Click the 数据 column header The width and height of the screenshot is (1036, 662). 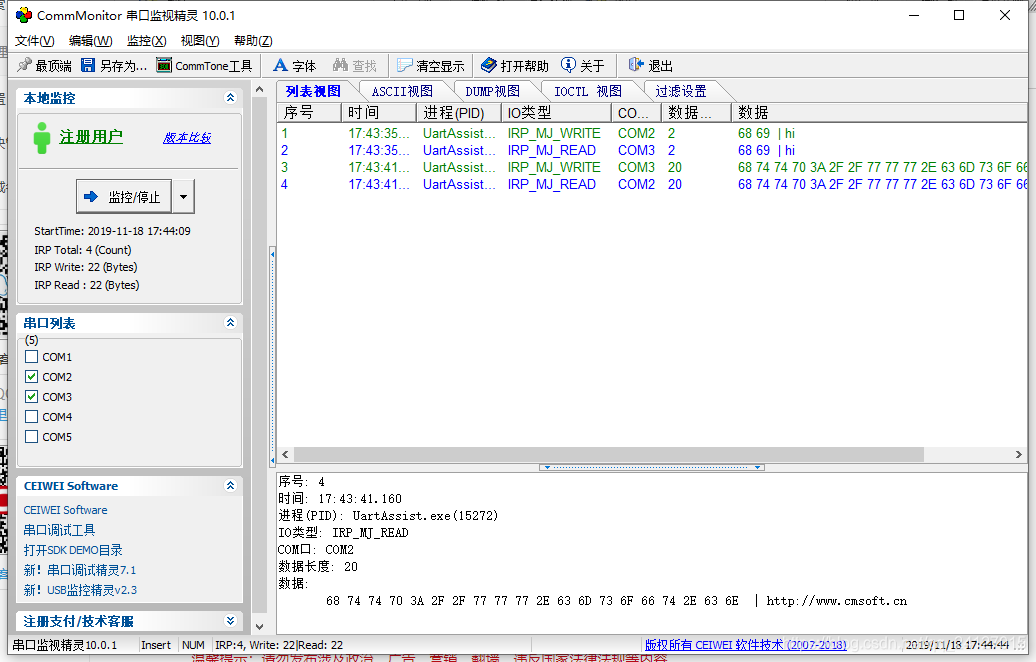(879, 112)
